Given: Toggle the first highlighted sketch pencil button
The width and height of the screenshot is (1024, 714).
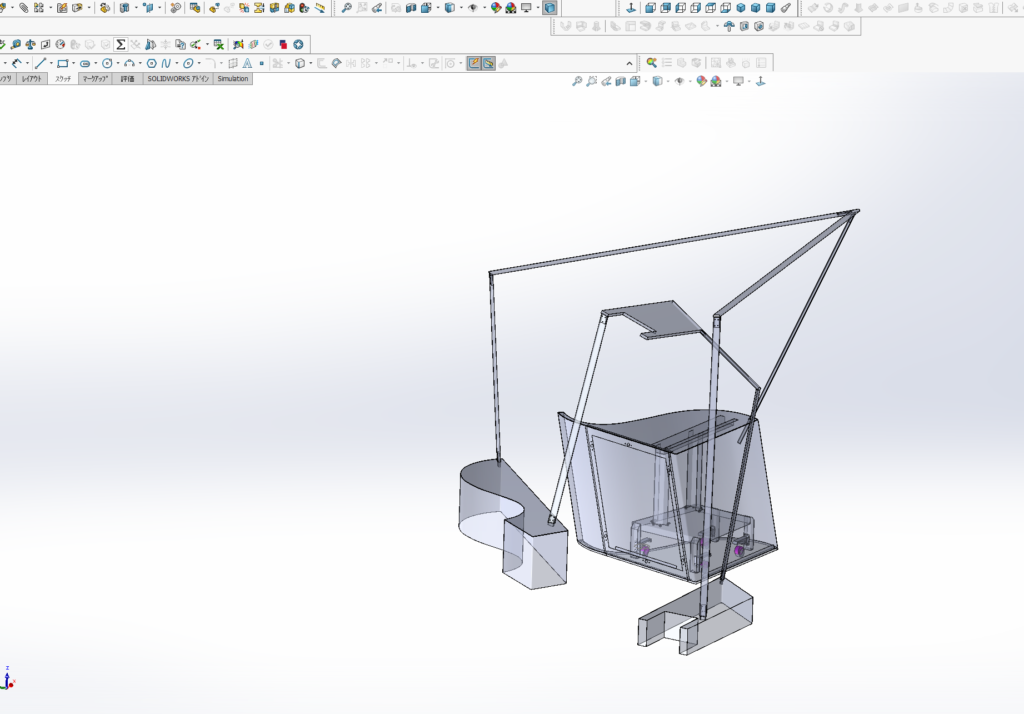Looking at the screenshot, I should pyautogui.click(x=474, y=63).
